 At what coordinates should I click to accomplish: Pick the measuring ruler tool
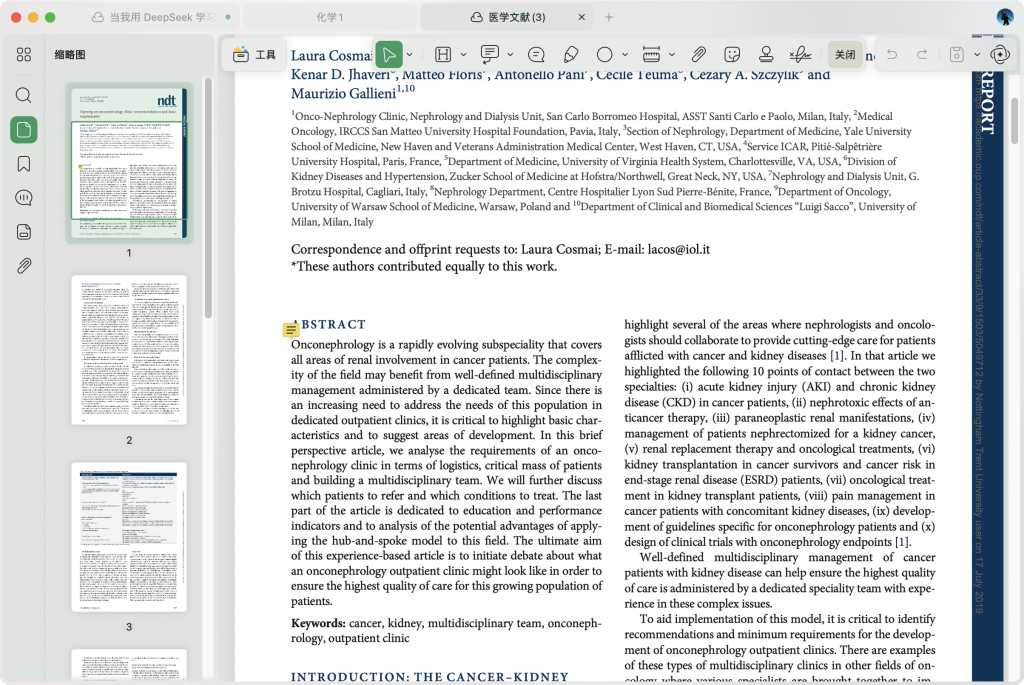[651, 55]
